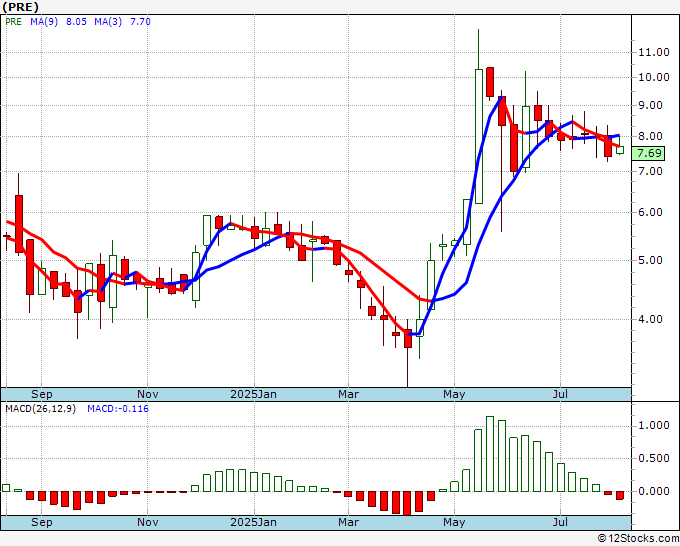Click the MACD(26,12,9) indicator label
The width and height of the screenshot is (680, 546).
41,409
